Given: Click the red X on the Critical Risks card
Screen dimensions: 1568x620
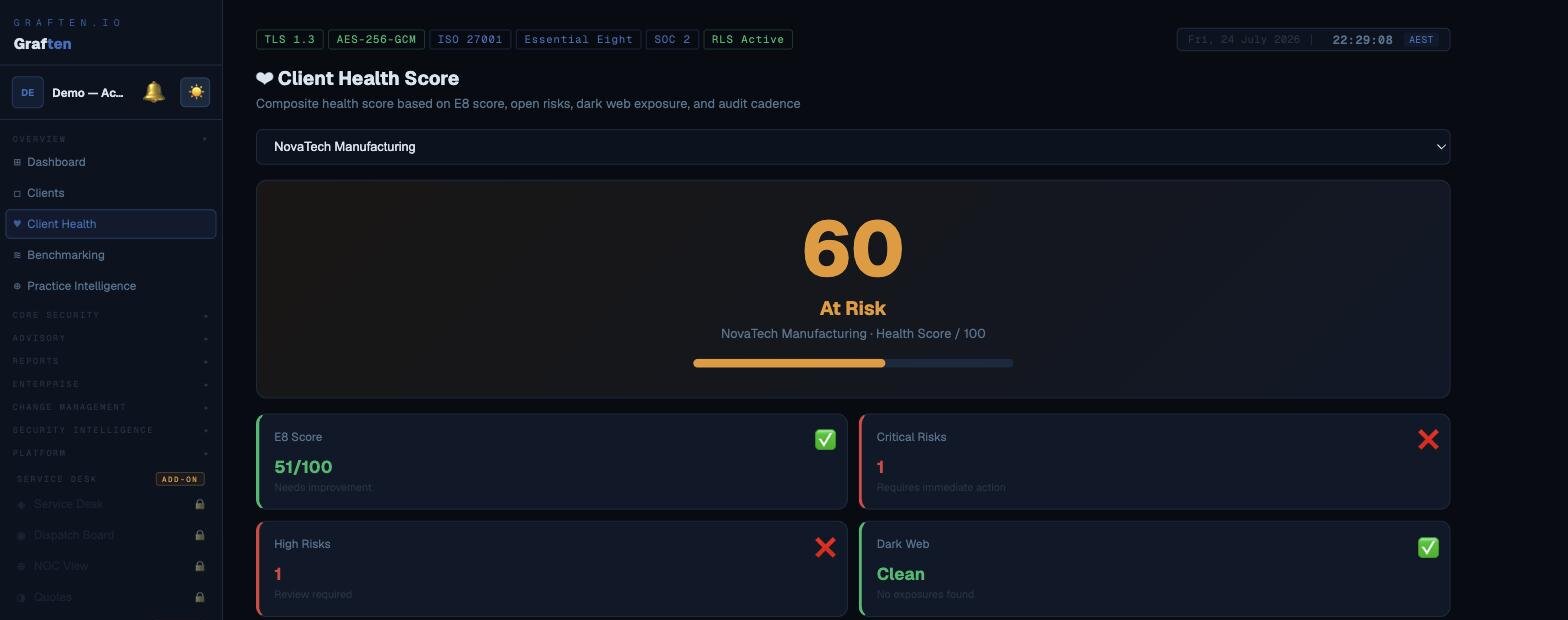Looking at the screenshot, I should coord(1428,440).
